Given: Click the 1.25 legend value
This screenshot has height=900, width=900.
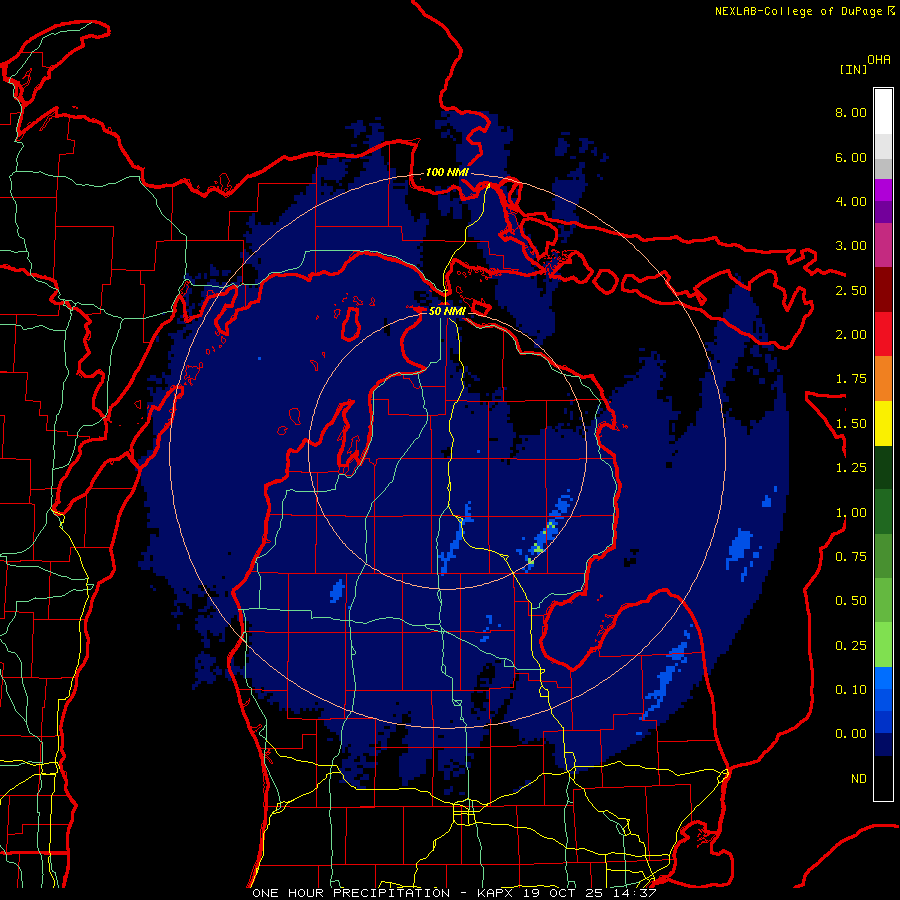Looking at the screenshot, I should [x=851, y=468].
